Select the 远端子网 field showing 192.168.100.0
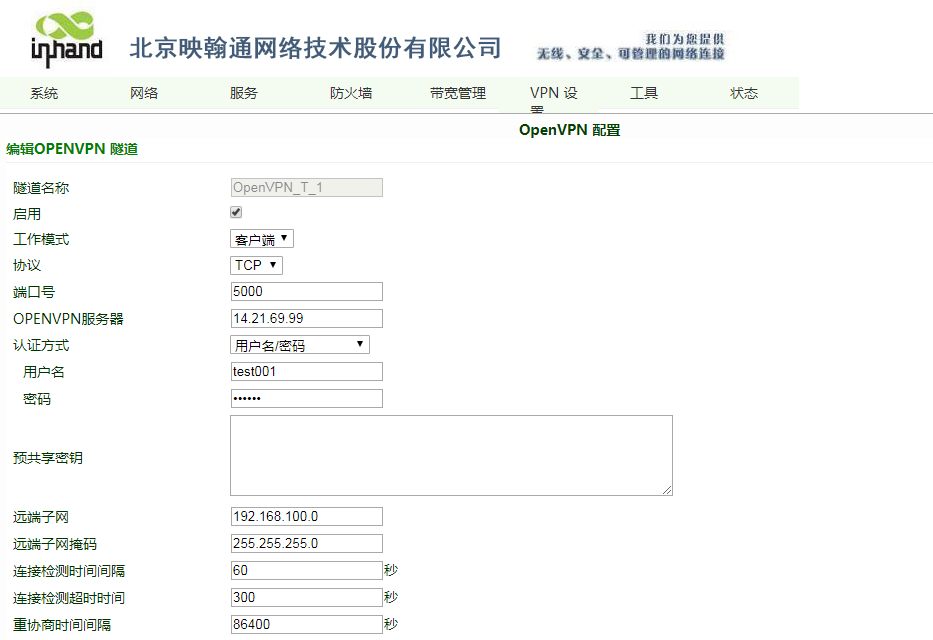This screenshot has height=640, width=933. (x=305, y=516)
